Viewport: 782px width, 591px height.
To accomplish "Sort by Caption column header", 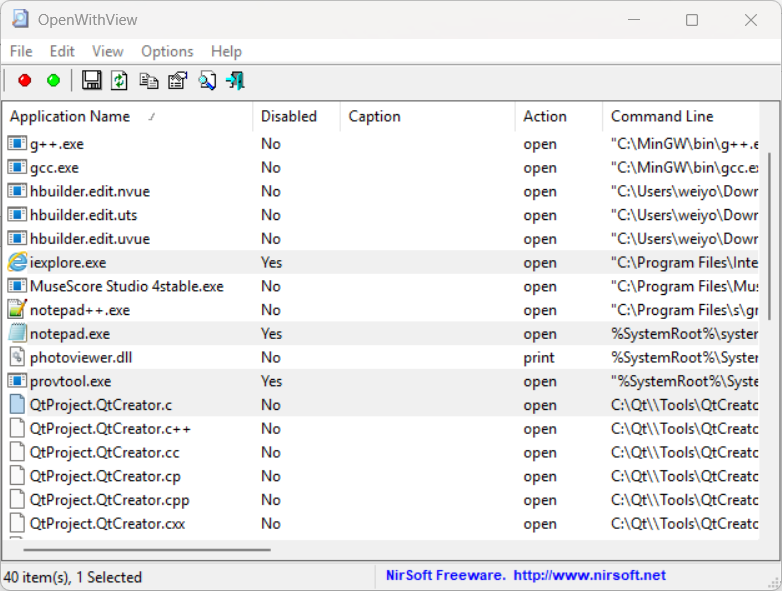I will click(427, 116).
